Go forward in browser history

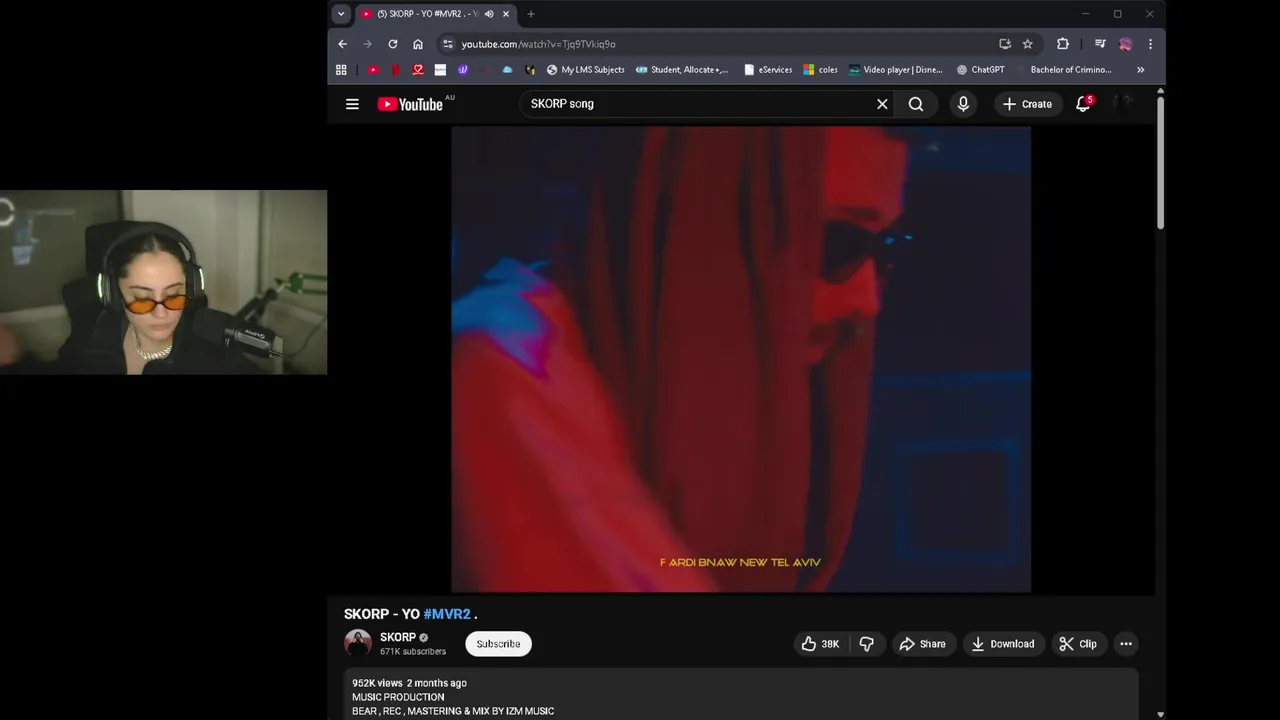tap(367, 44)
